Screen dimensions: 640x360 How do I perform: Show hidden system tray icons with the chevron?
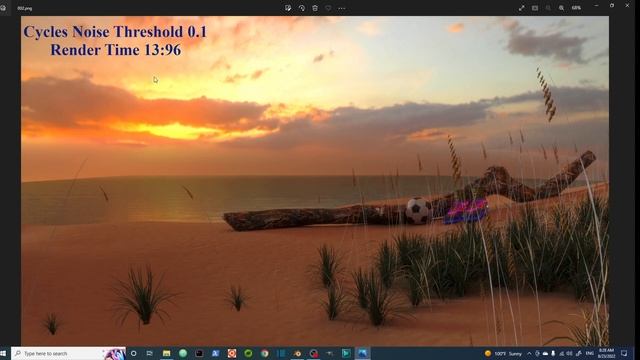[x=529, y=353]
